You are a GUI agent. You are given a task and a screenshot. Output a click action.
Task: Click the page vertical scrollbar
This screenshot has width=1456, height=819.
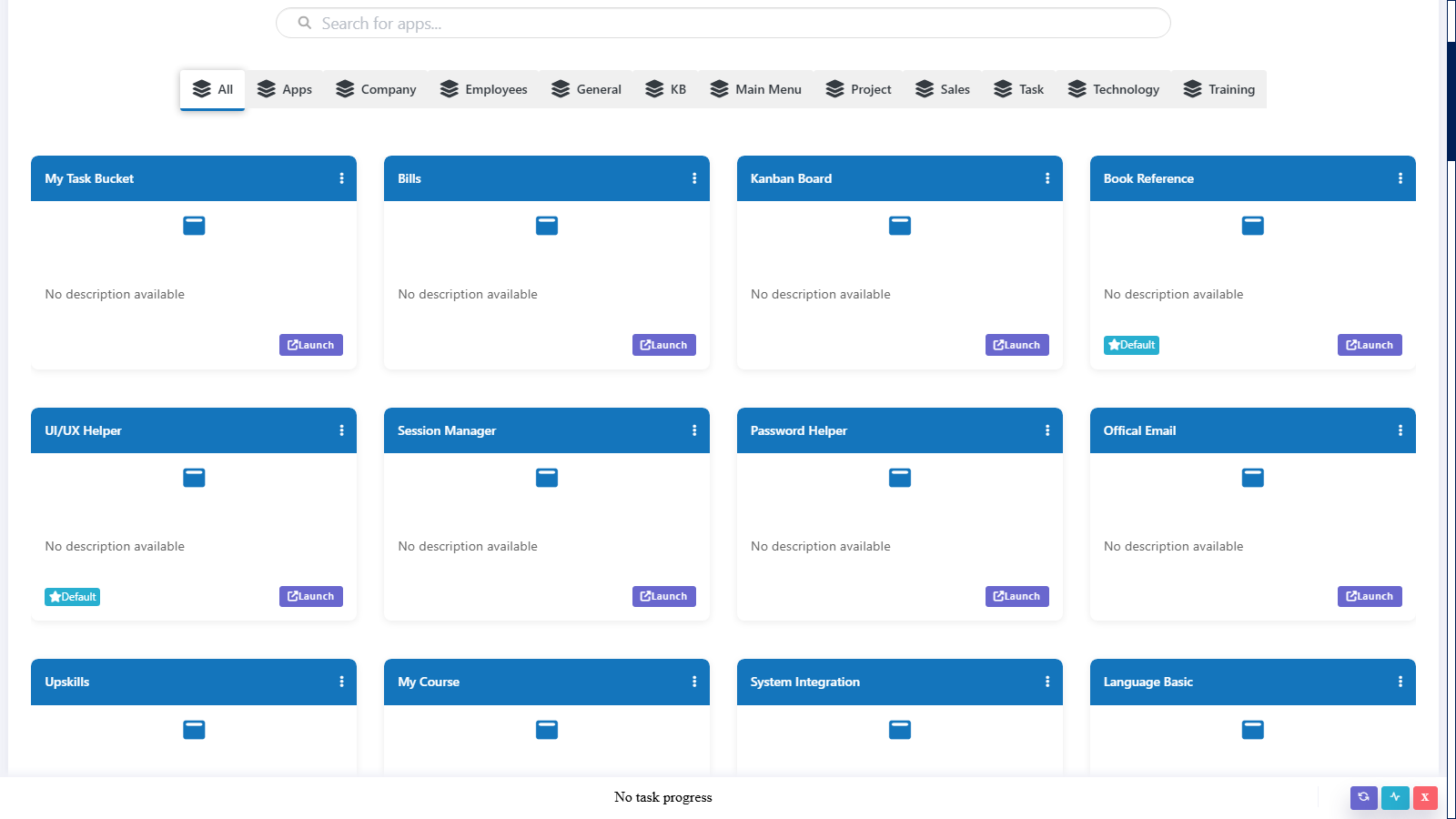(x=1451, y=100)
